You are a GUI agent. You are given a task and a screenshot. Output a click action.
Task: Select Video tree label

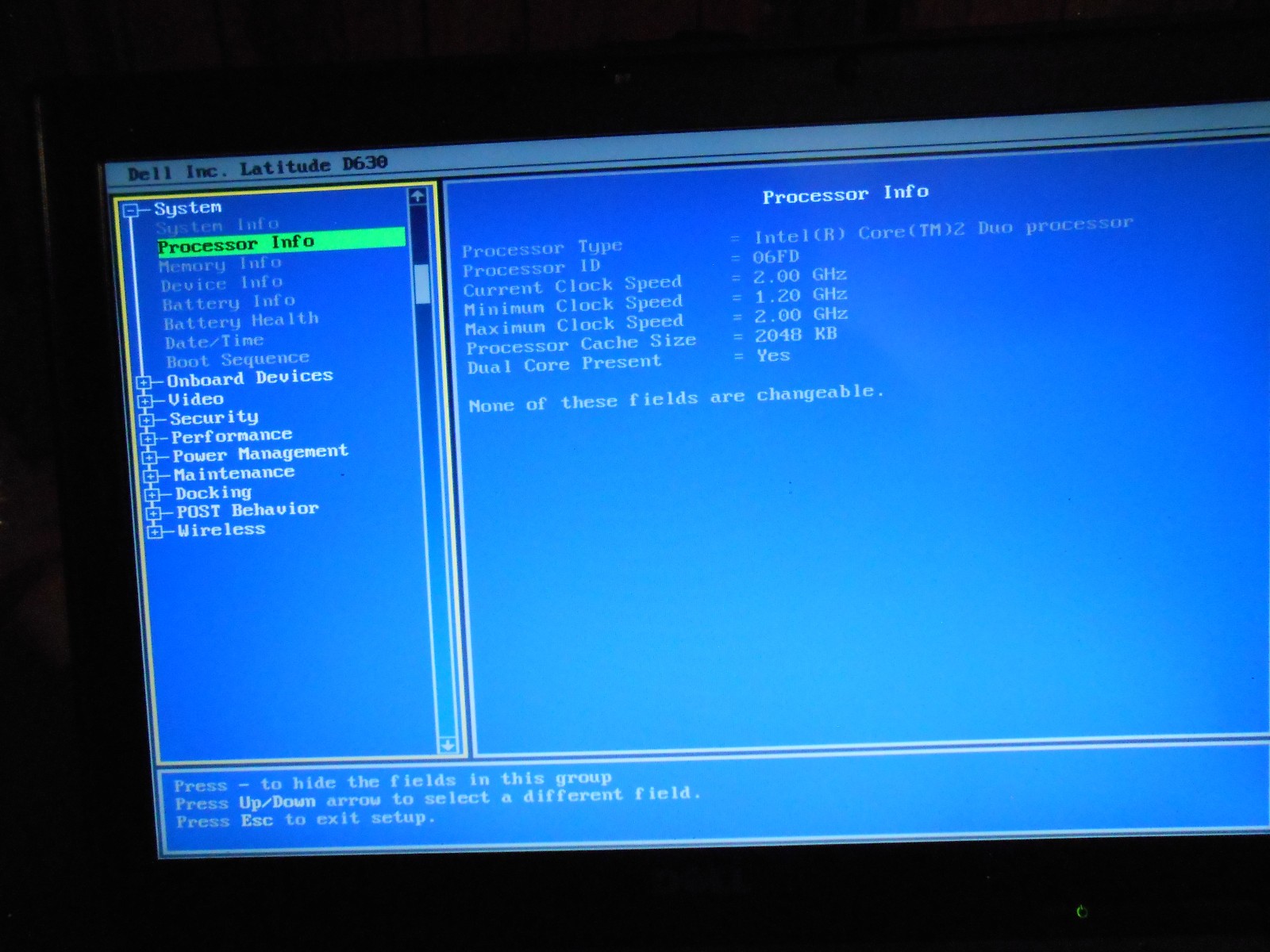pos(196,399)
